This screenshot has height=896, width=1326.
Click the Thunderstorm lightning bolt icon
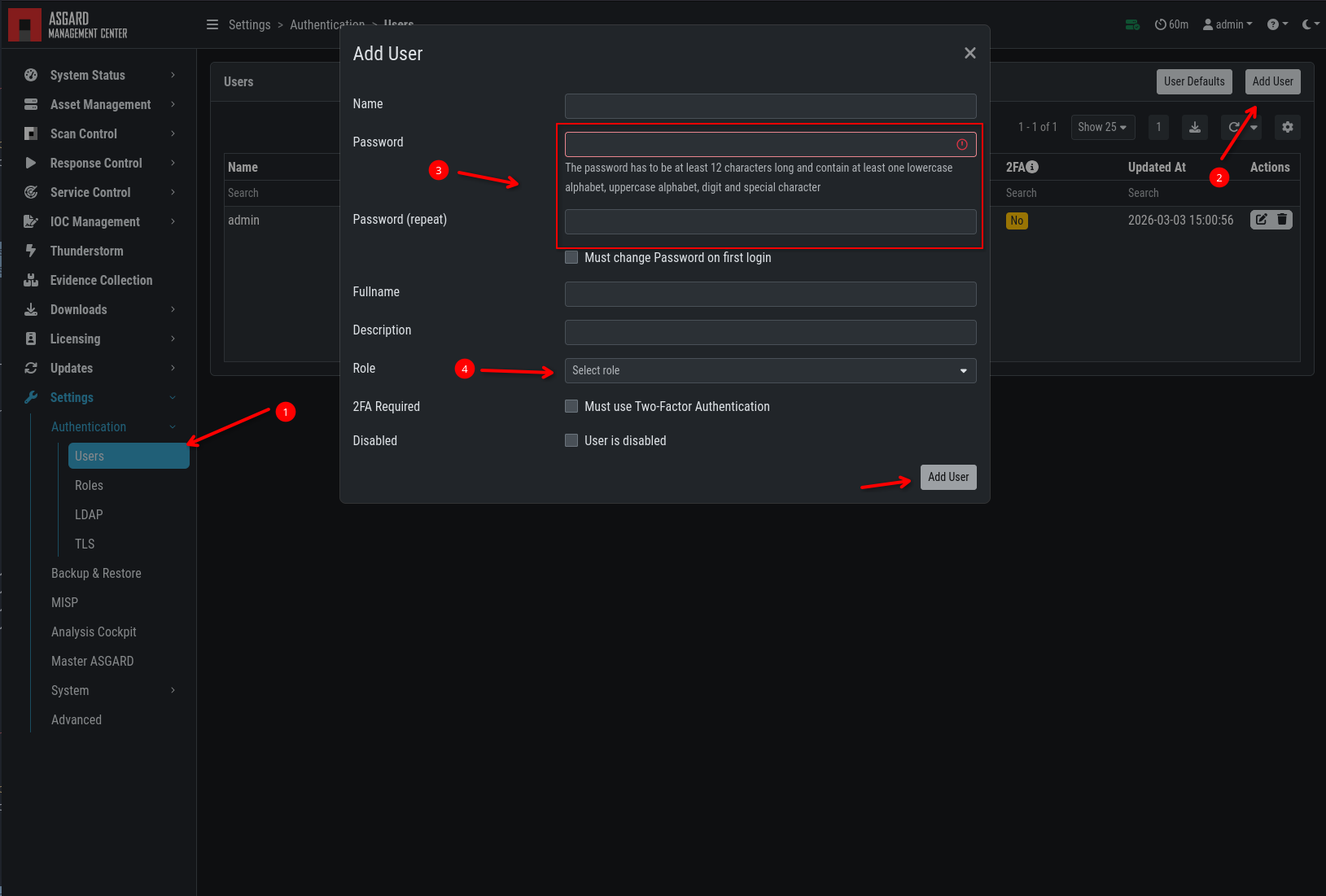pyautogui.click(x=31, y=251)
